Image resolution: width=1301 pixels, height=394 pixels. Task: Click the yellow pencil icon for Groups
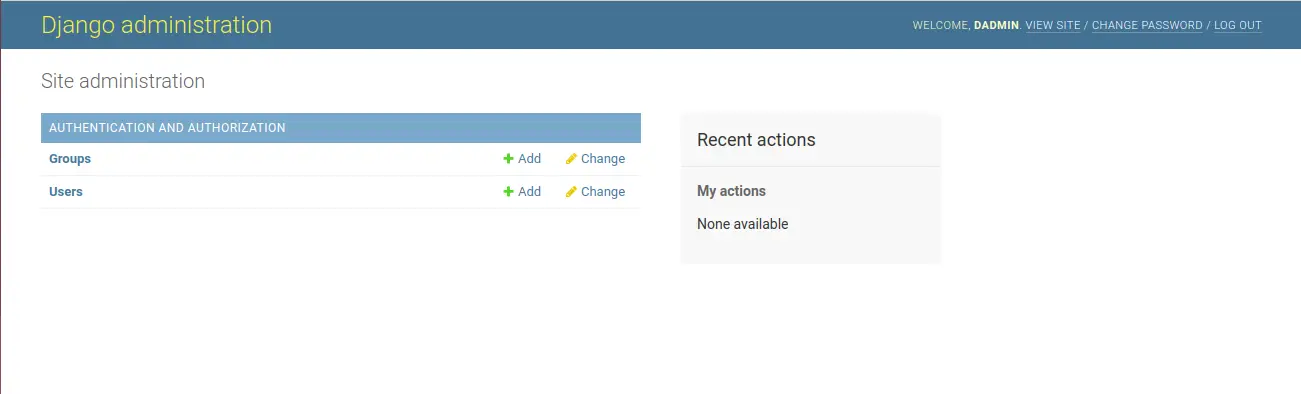click(571, 159)
